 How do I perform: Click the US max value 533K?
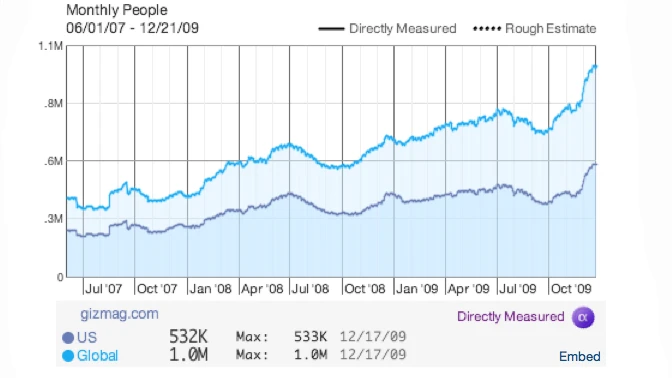click(310, 336)
